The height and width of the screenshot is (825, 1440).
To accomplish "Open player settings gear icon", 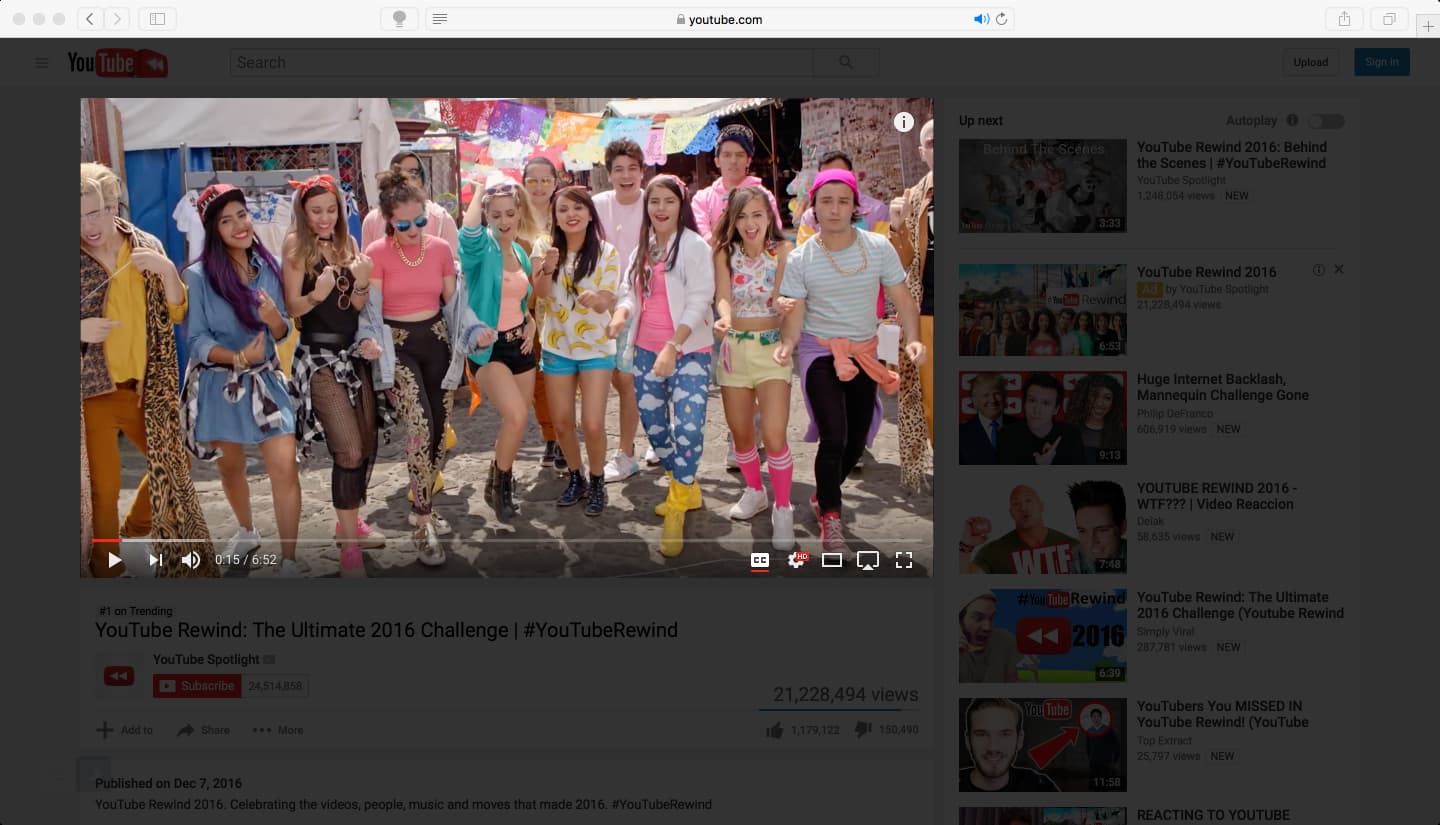I will [x=796, y=560].
